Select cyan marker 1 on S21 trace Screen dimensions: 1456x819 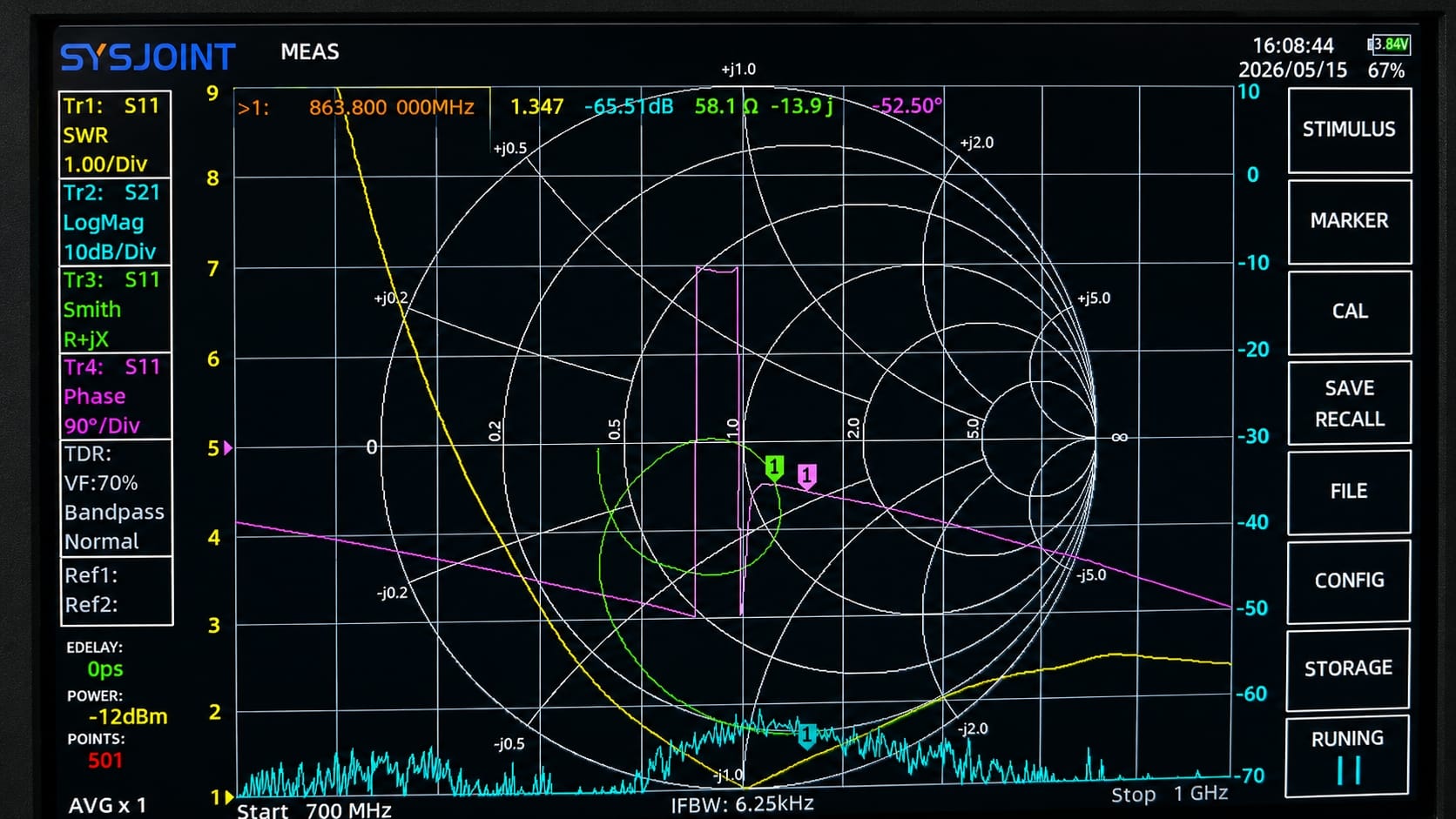[x=807, y=735]
